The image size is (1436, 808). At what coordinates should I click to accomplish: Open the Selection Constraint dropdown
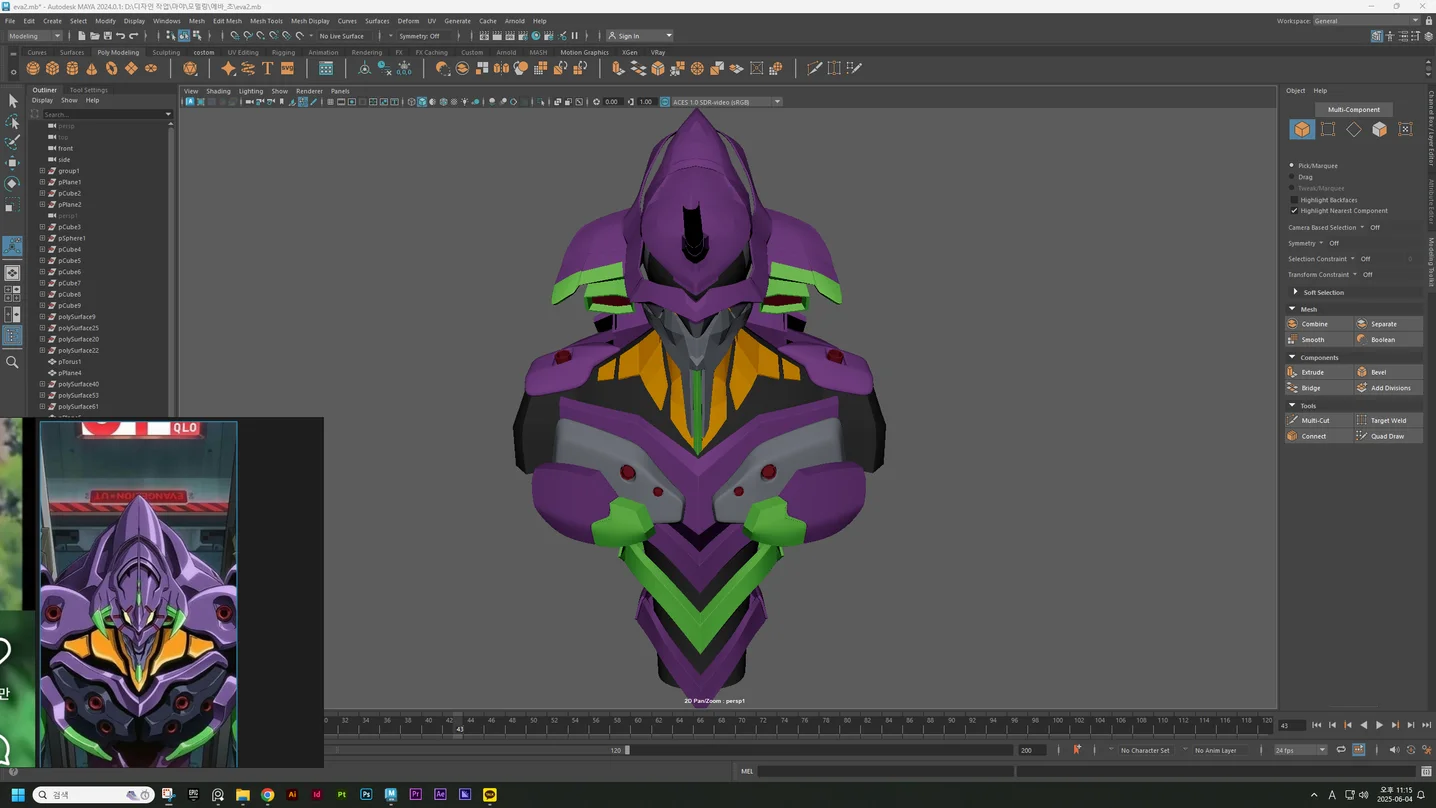[x=1353, y=259]
